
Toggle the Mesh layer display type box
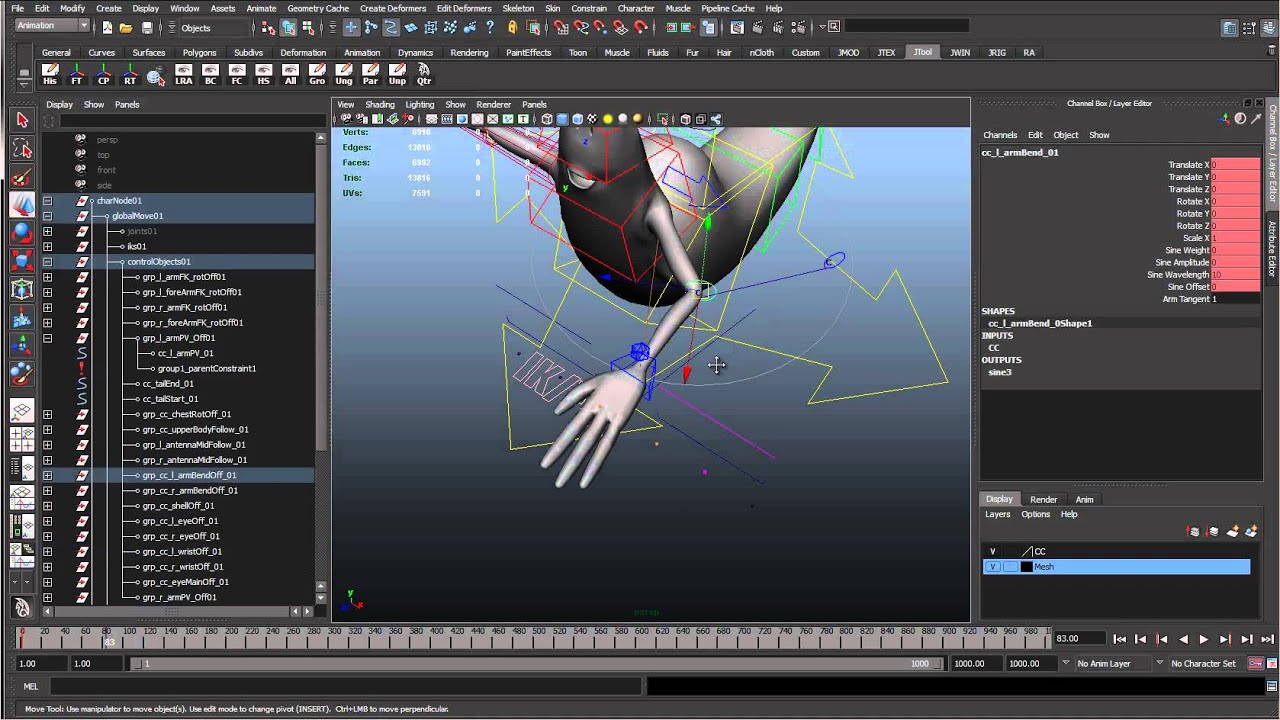pyautogui.click(x=1010, y=567)
